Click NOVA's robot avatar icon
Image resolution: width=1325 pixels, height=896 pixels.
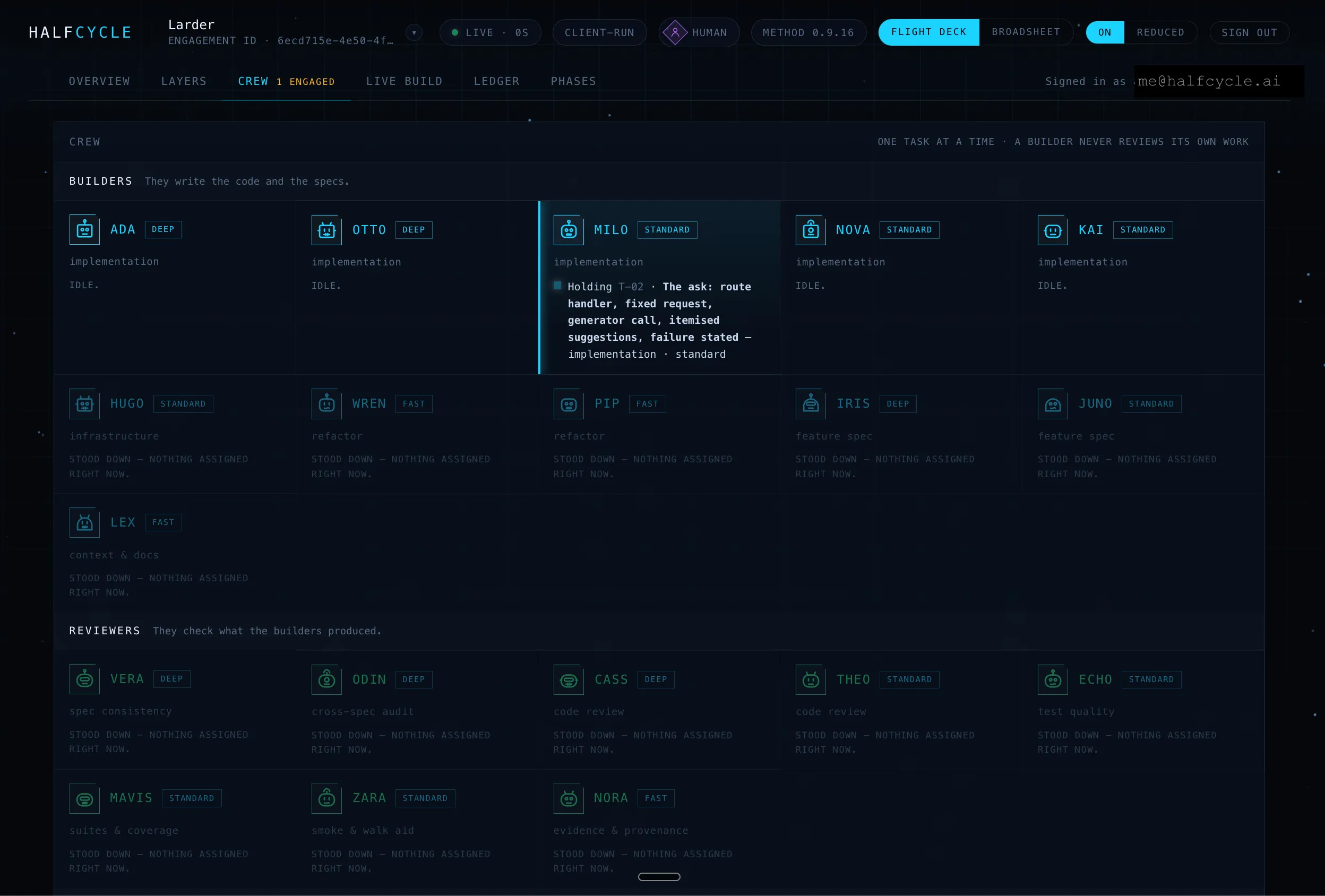click(x=811, y=230)
